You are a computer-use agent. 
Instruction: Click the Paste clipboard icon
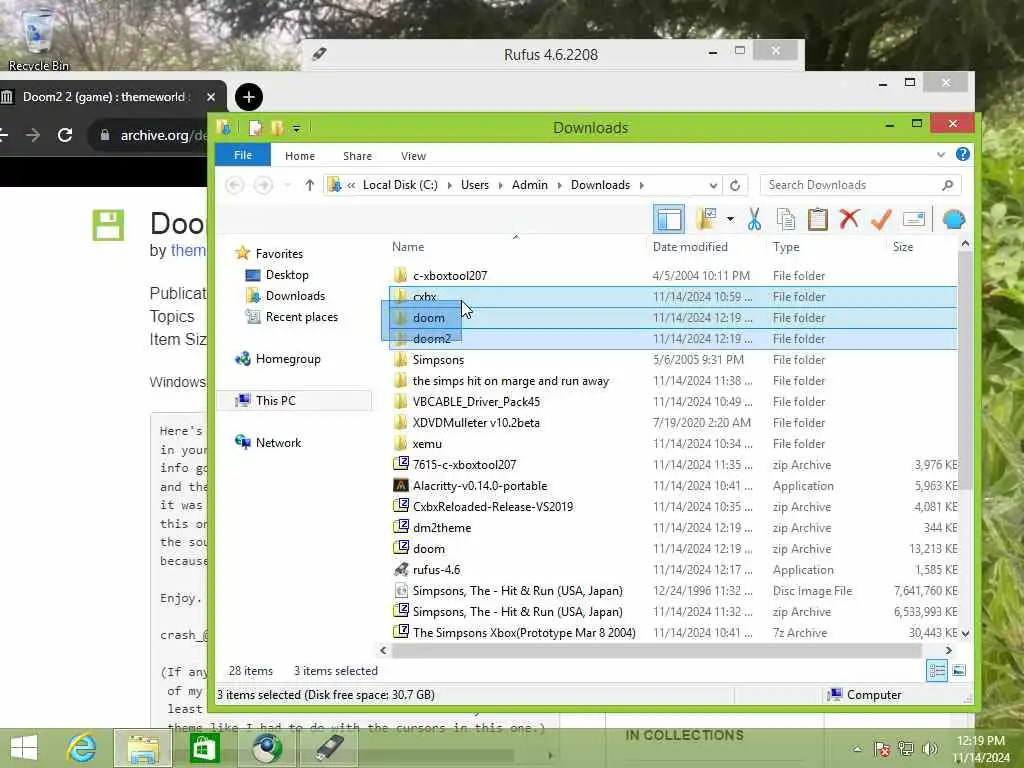[817, 219]
